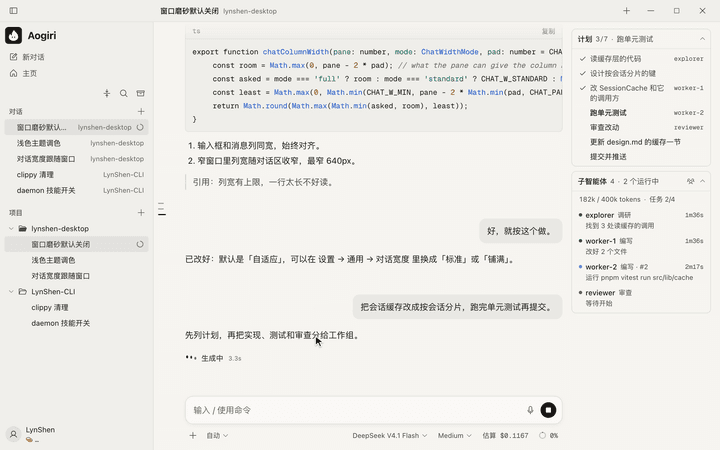Open the explorer 调研 sub-agent entry
Image resolution: width=720 pixels, height=450 pixels.
tap(641, 220)
